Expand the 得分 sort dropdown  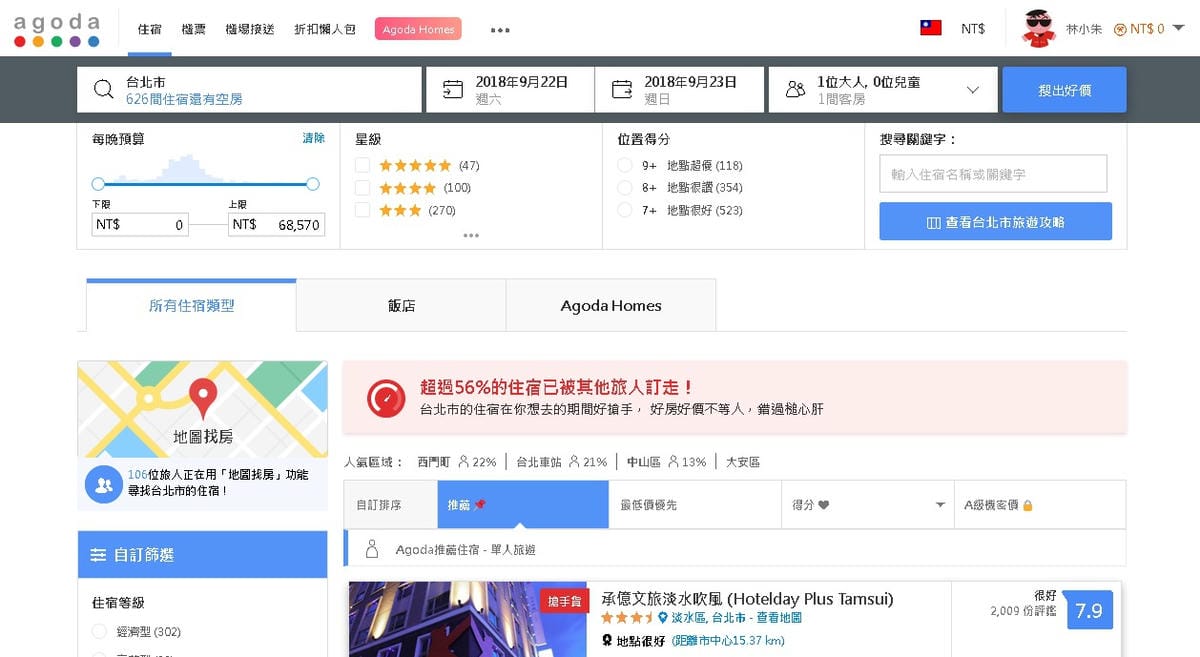(x=940, y=505)
